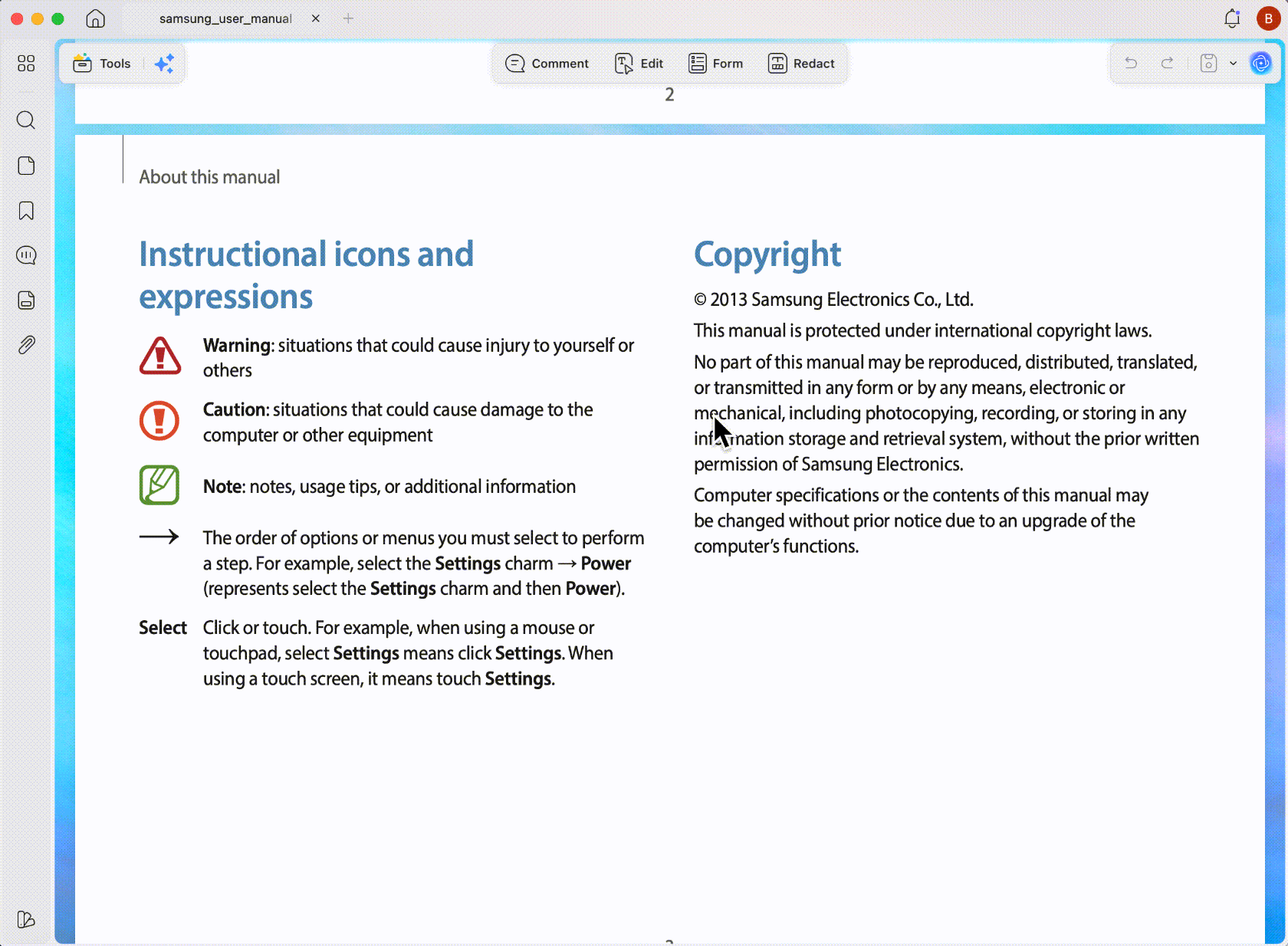Open the thumbnails grid panel in sidebar
This screenshot has height=946, width=1288.
pos(26,64)
